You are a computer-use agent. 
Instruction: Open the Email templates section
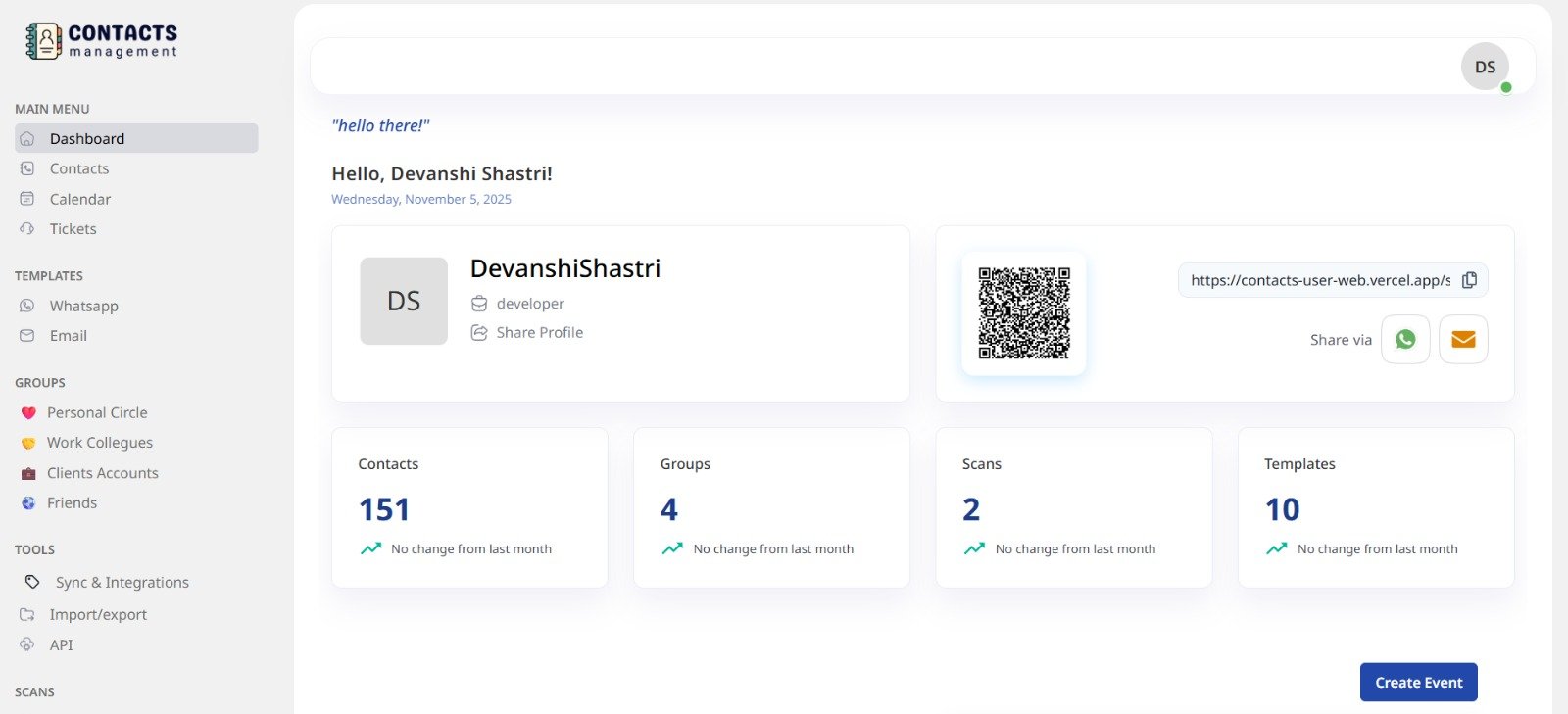tap(69, 336)
